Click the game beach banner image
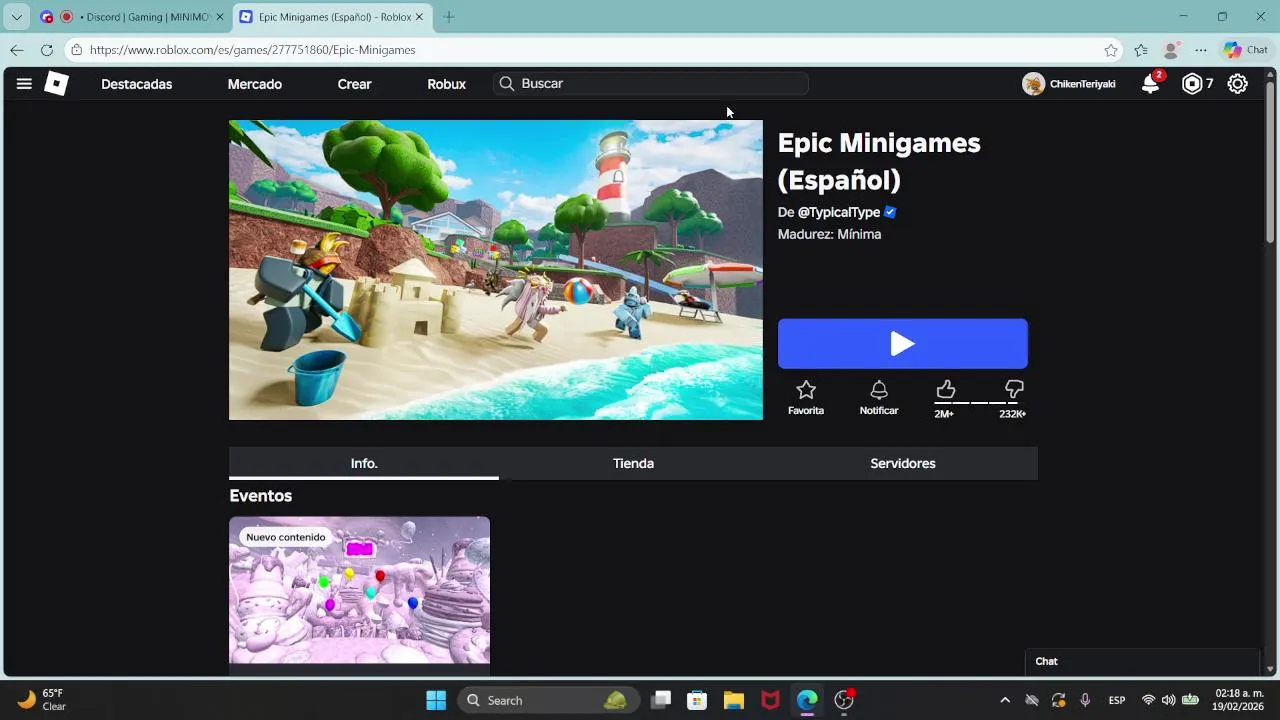 pos(496,270)
